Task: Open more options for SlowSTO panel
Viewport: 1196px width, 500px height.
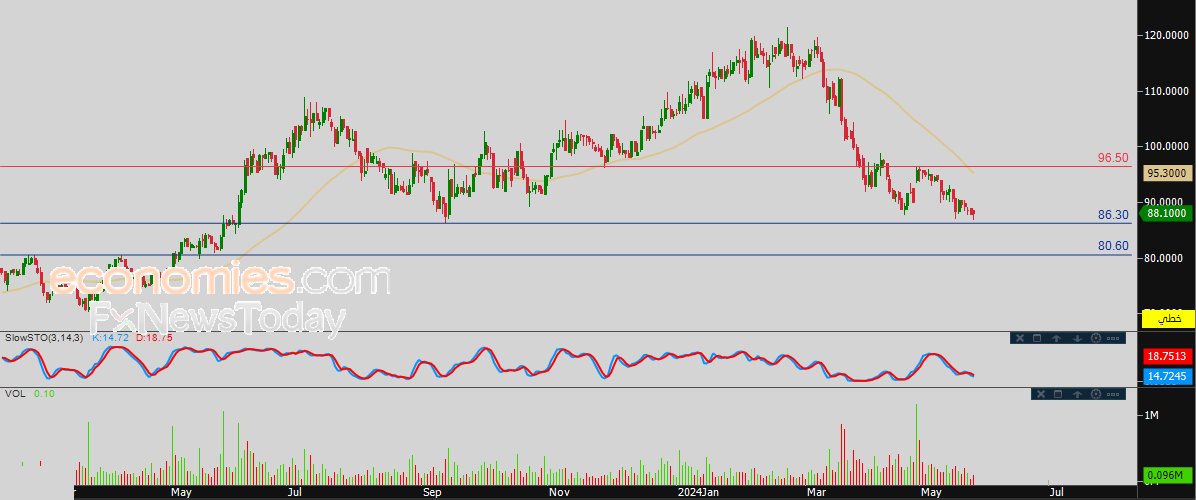Action: [x=1113, y=338]
